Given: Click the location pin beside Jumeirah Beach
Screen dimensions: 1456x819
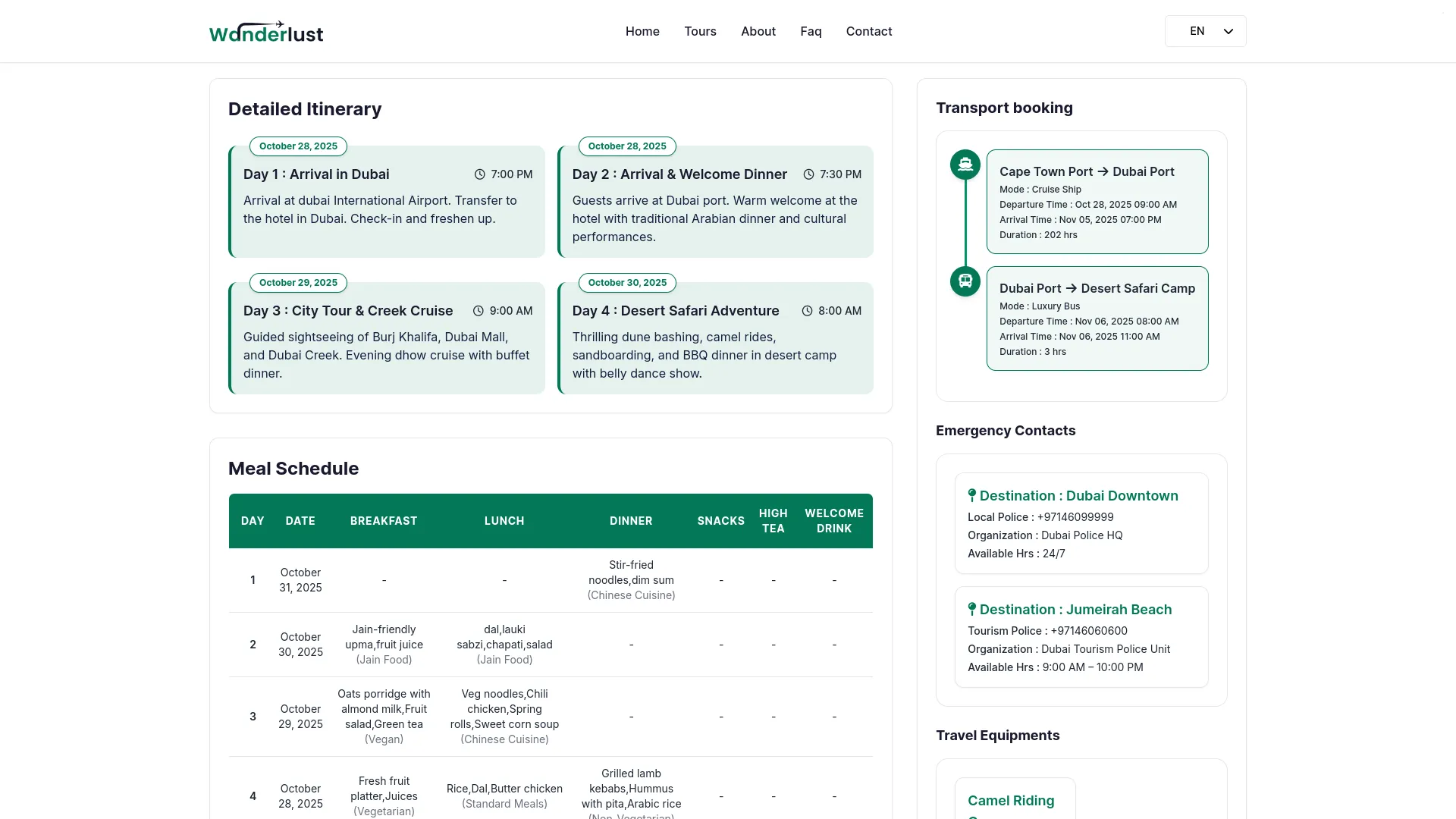Looking at the screenshot, I should tap(972, 608).
